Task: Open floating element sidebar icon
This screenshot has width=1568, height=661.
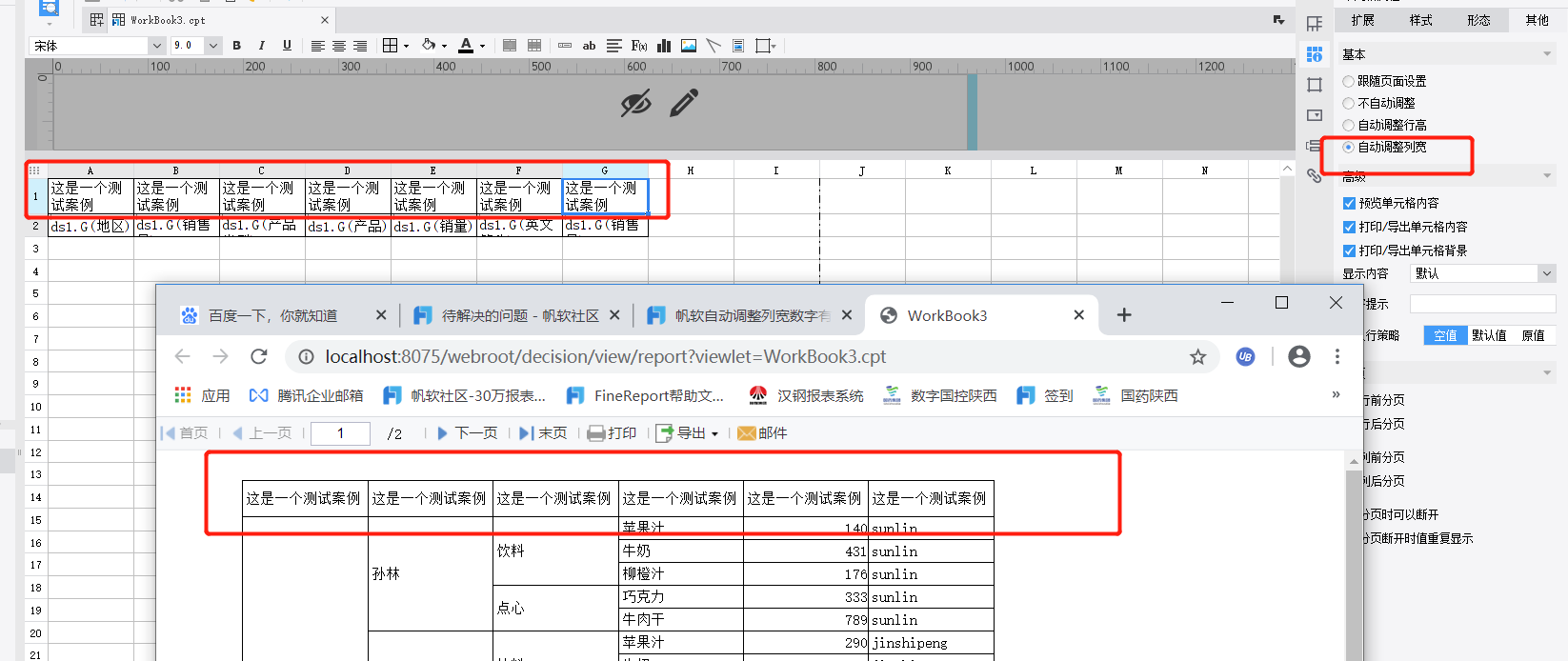Action: [x=1315, y=85]
